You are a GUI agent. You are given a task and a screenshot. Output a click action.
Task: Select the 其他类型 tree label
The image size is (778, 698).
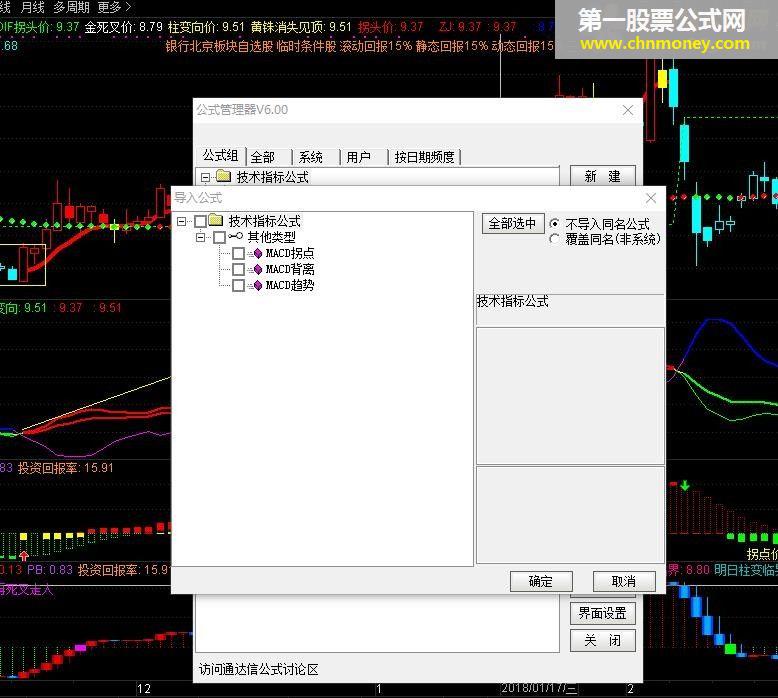(x=271, y=237)
